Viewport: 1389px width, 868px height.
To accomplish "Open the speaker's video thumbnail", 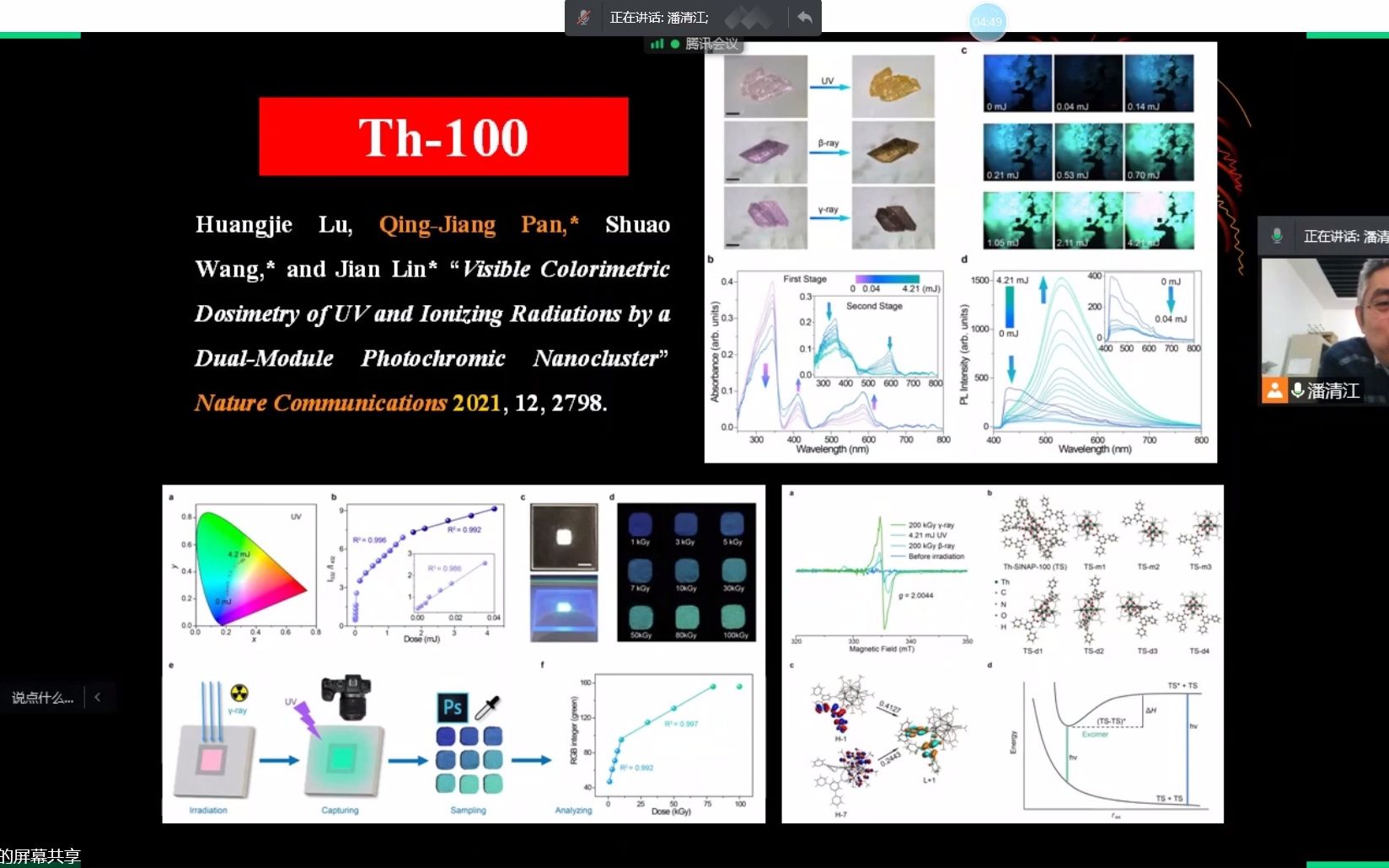I will click(1324, 330).
